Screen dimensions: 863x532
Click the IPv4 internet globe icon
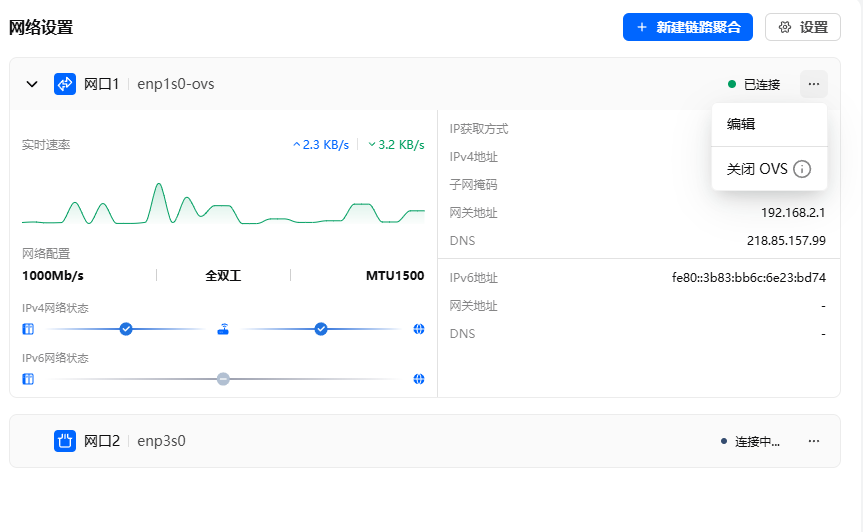tap(419, 329)
